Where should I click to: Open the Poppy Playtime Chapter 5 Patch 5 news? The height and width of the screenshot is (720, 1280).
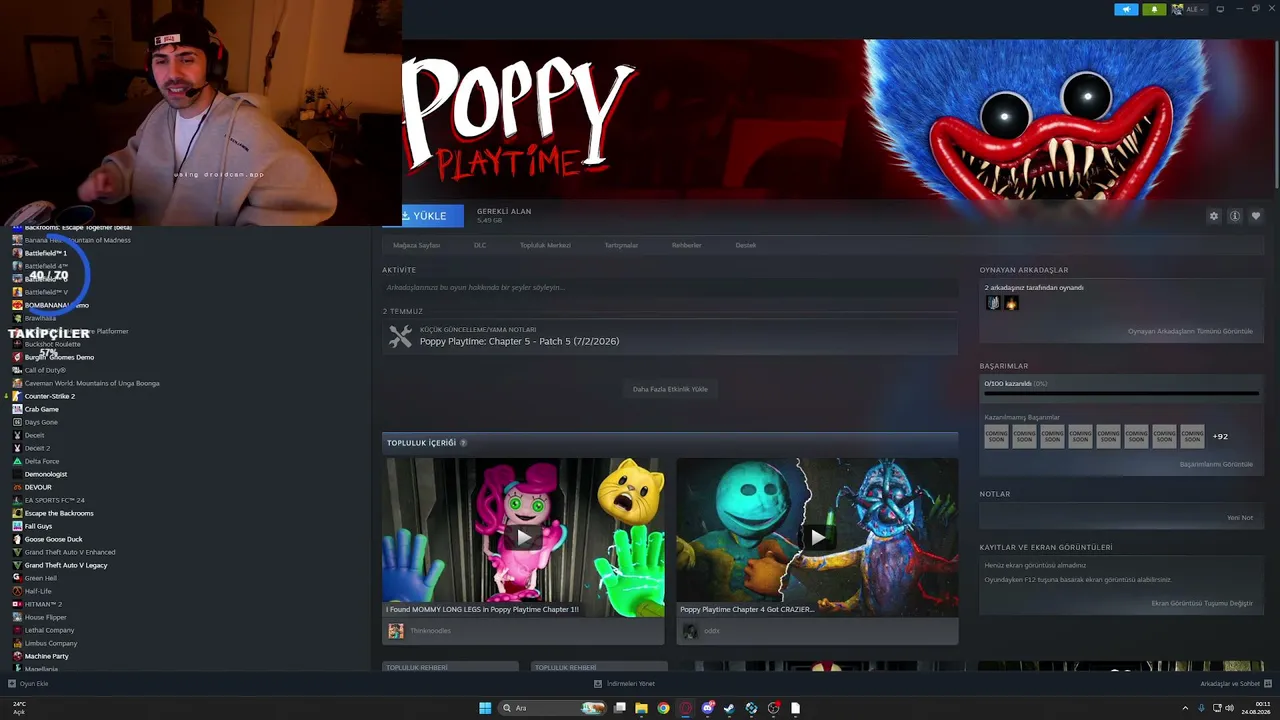[519, 341]
